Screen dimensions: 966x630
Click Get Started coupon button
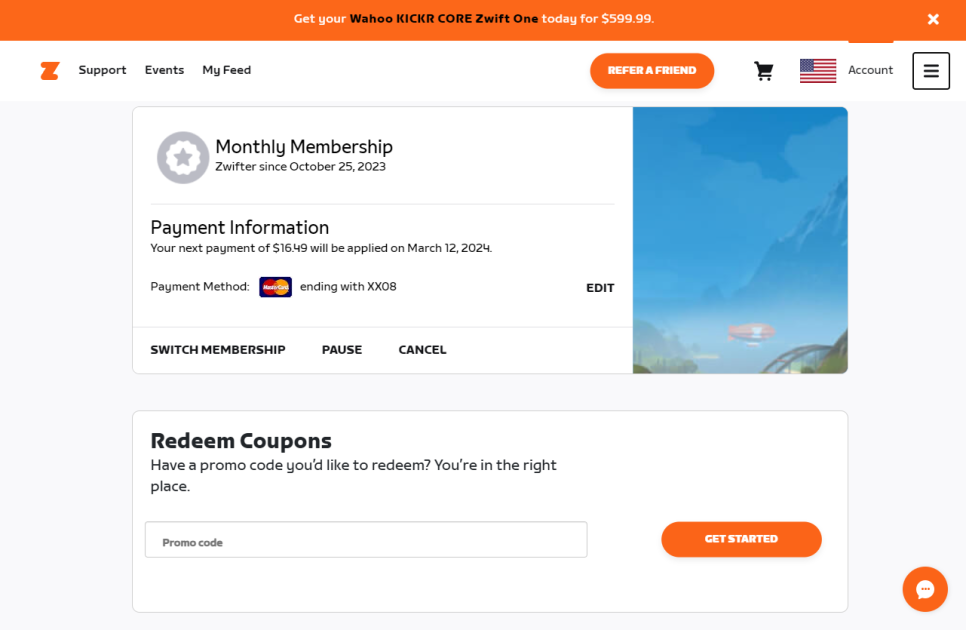741,539
